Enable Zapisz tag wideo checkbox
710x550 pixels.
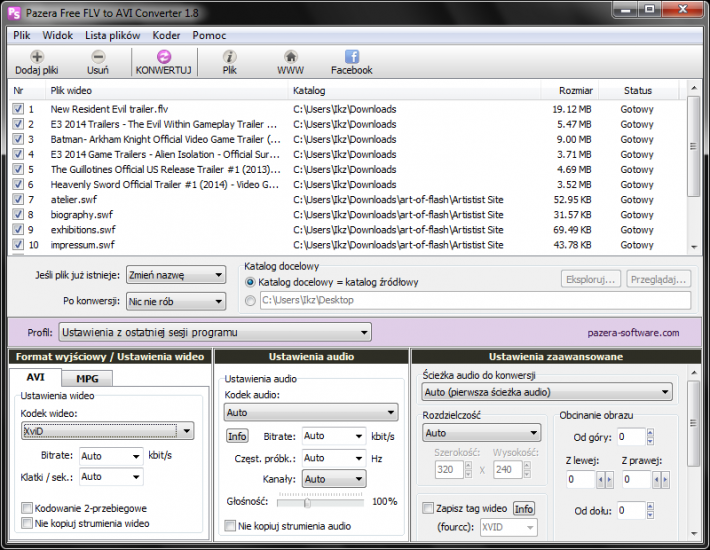[x=428, y=508]
